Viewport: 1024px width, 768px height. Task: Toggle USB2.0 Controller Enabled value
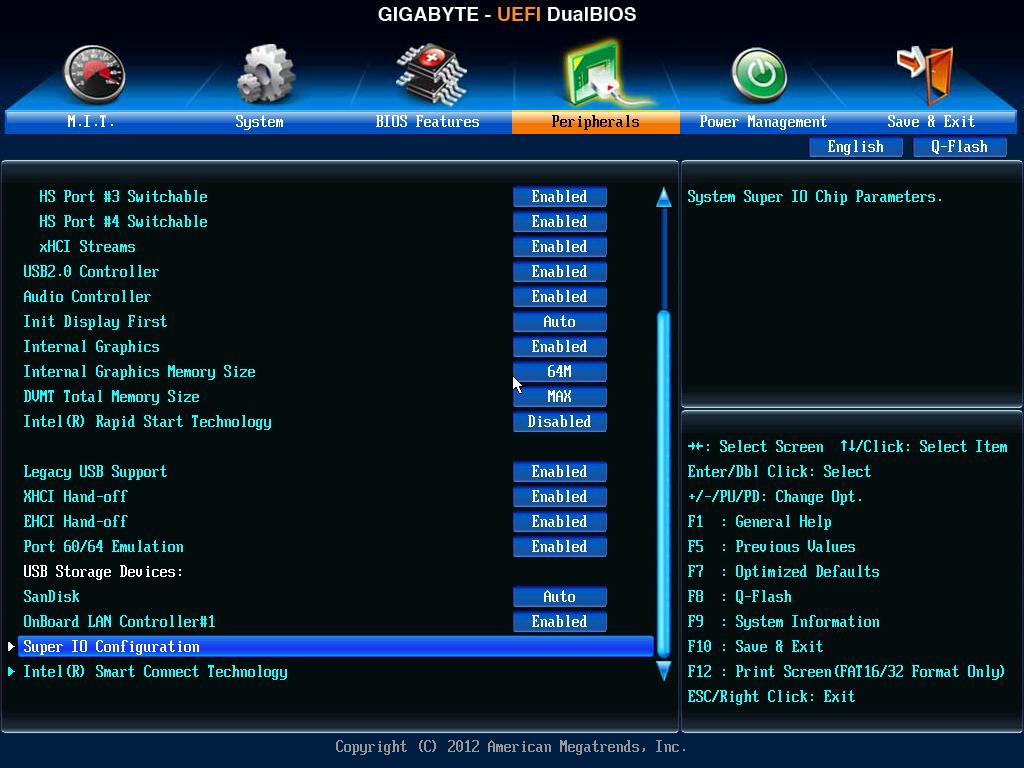560,272
